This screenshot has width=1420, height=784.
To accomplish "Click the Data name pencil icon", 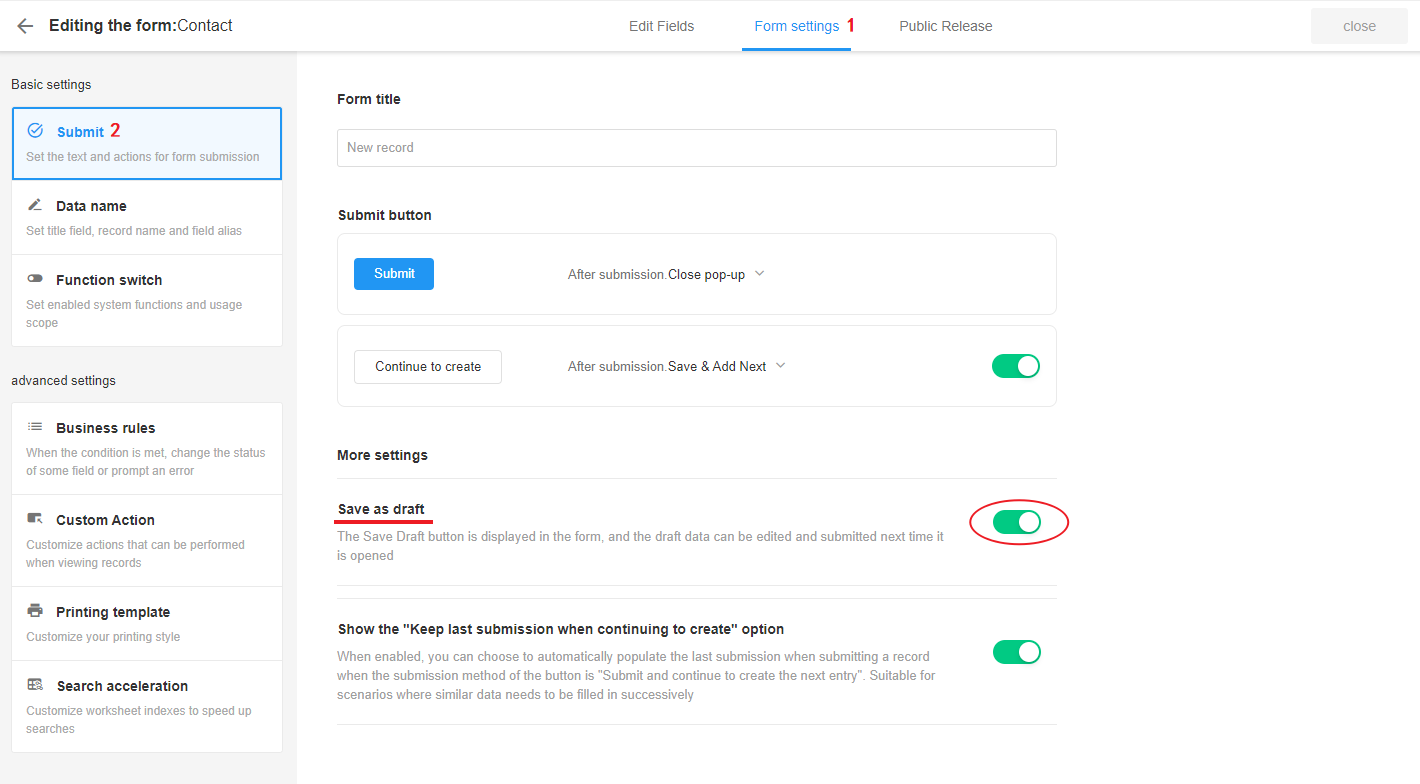I will 35,205.
